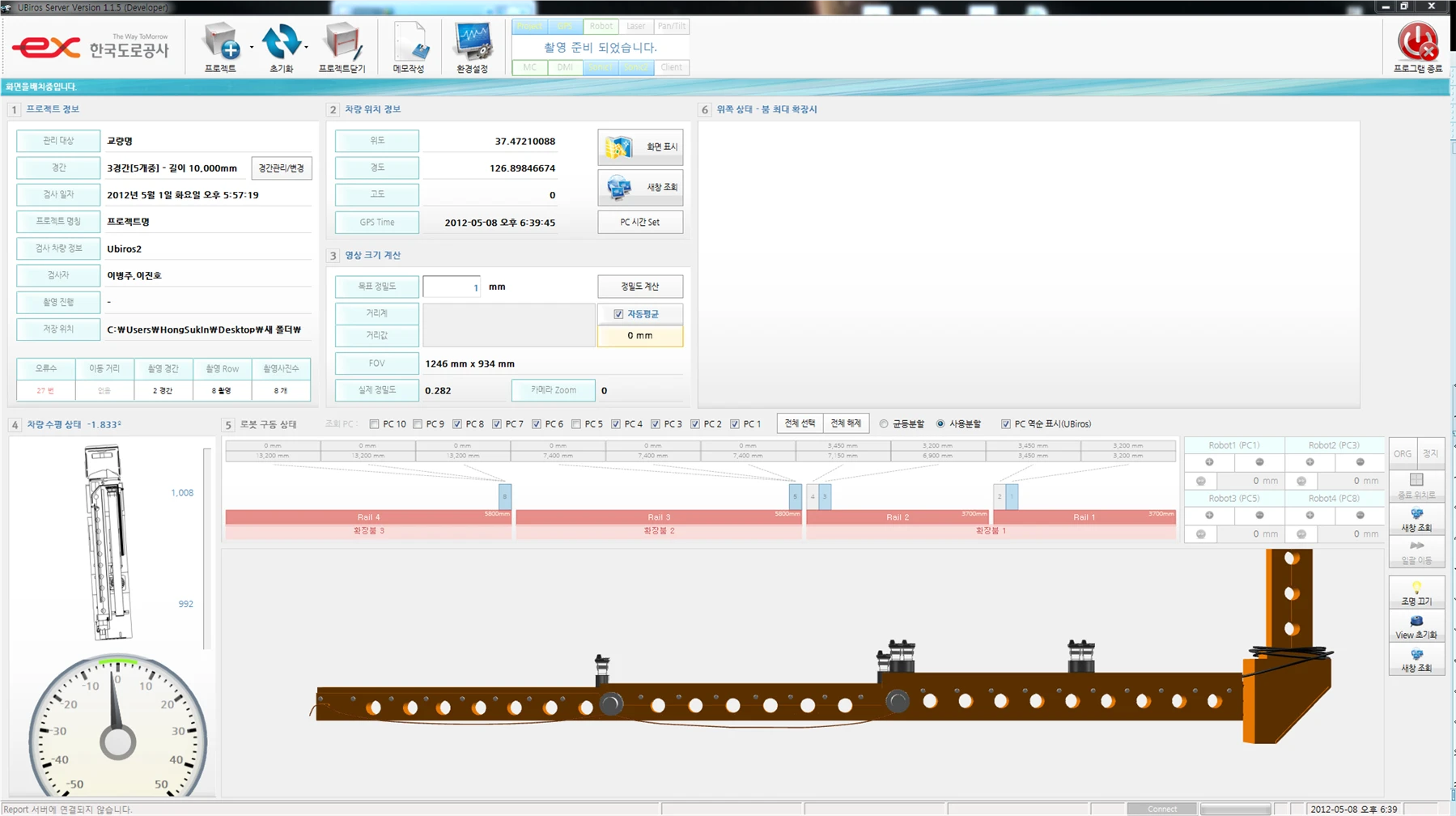Click Robot4 (PC8) minus icon

click(x=1360, y=516)
